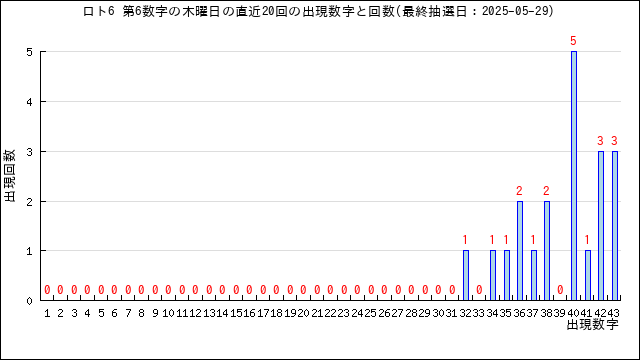The width and height of the screenshot is (640, 360).
Task: Click the red 1 above bar 35
Action: coord(506,240)
